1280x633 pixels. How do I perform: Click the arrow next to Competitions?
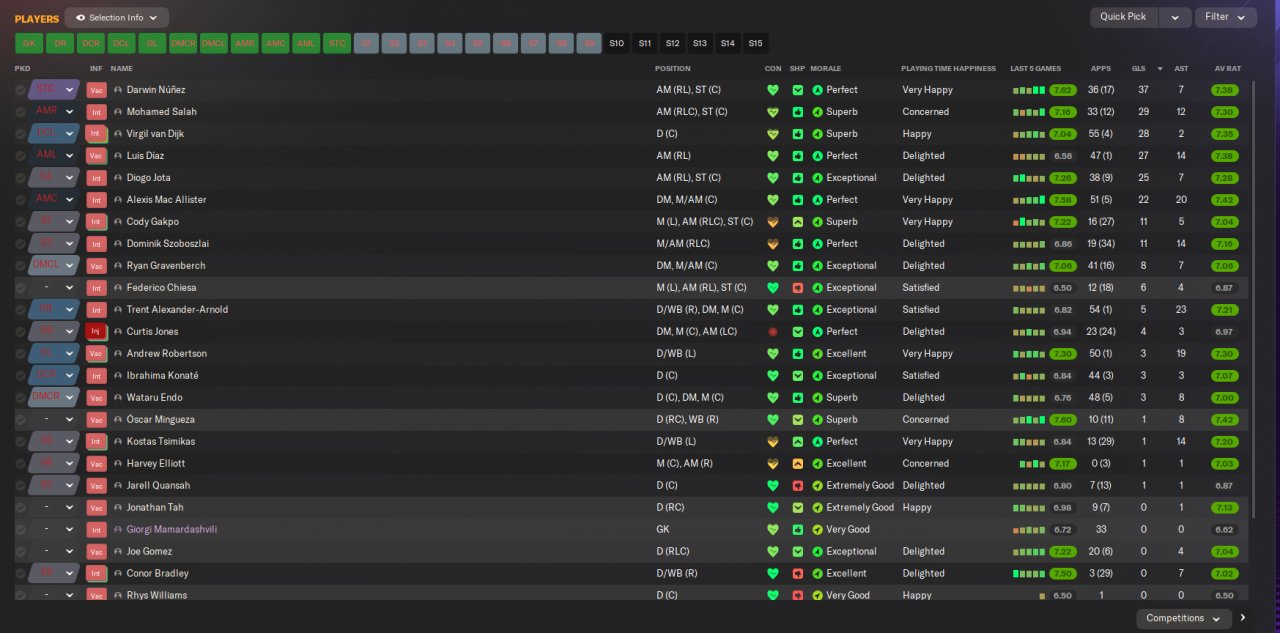1244,618
